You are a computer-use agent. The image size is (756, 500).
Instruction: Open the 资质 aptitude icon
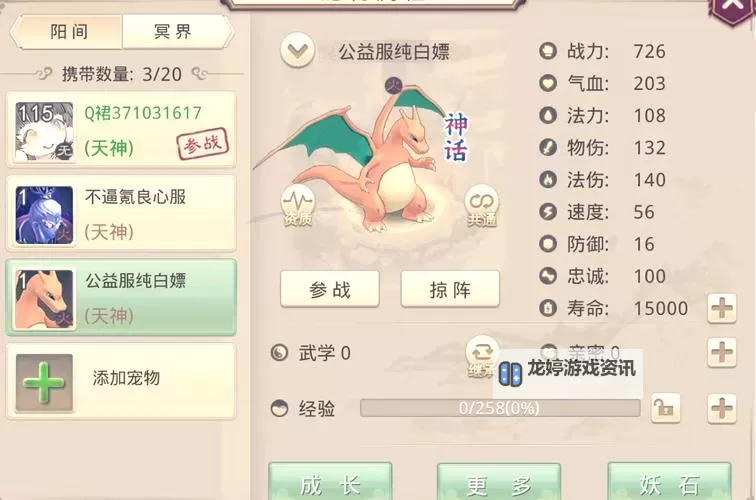coord(297,205)
